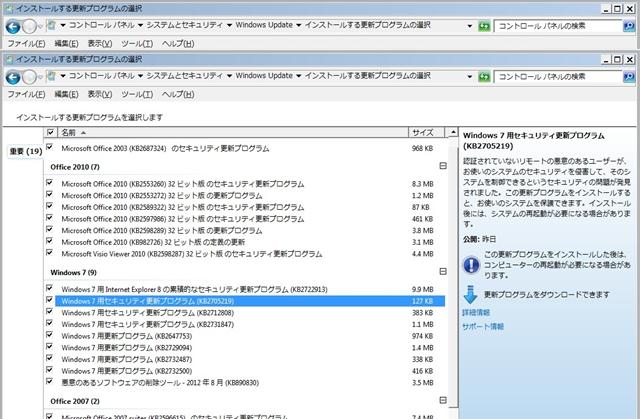Open 表示(V) menu in front window
Image resolution: width=640 pixels, height=419 pixels.
(x=100, y=94)
